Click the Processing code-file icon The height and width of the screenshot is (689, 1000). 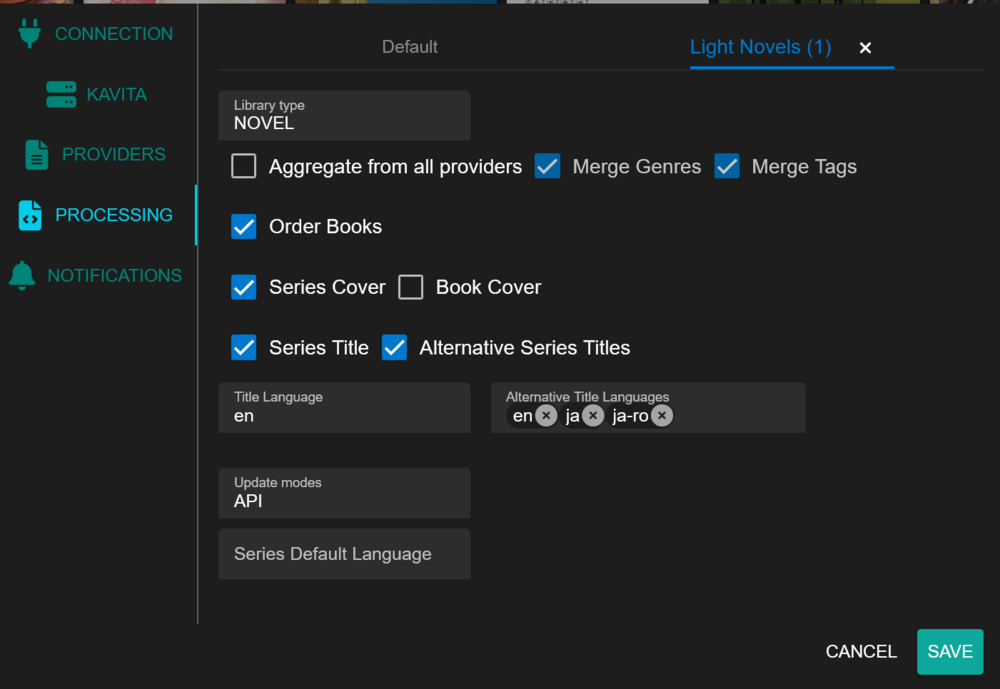pos(30,215)
